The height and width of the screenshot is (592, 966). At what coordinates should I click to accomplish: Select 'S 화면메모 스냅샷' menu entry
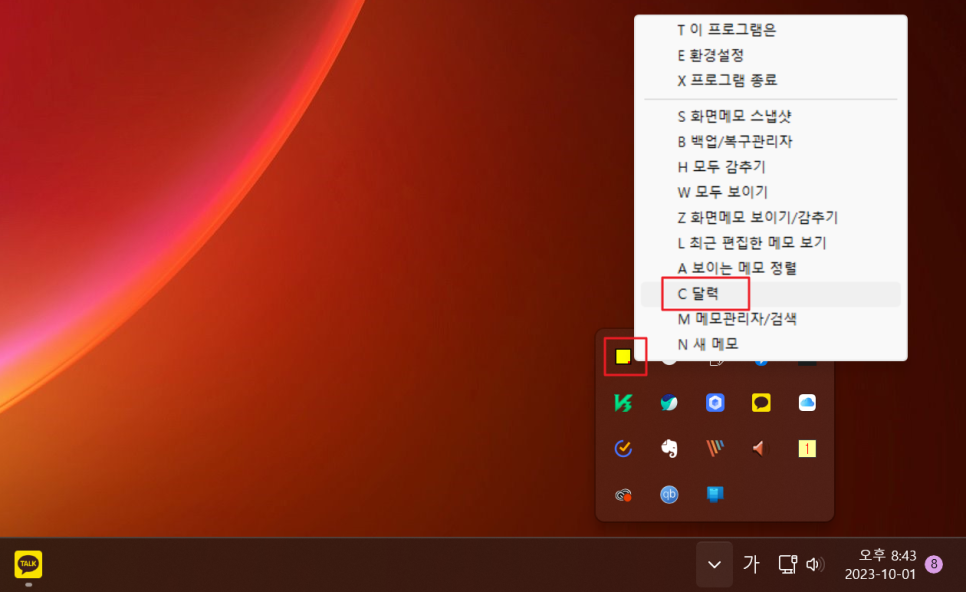[x=771, y=116]
